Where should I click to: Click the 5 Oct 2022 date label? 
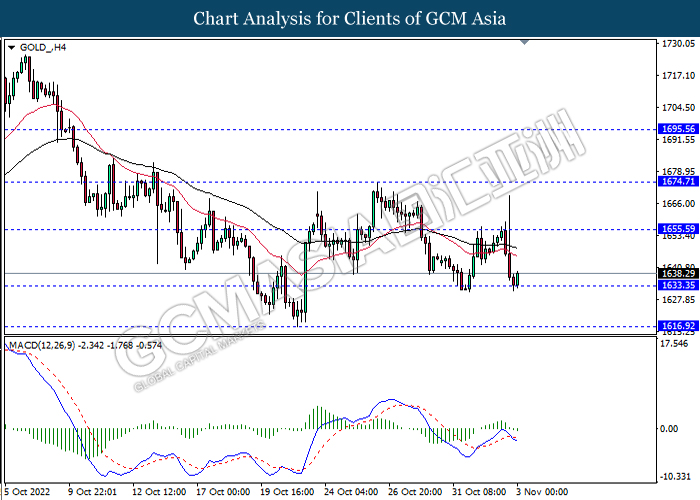27,492
